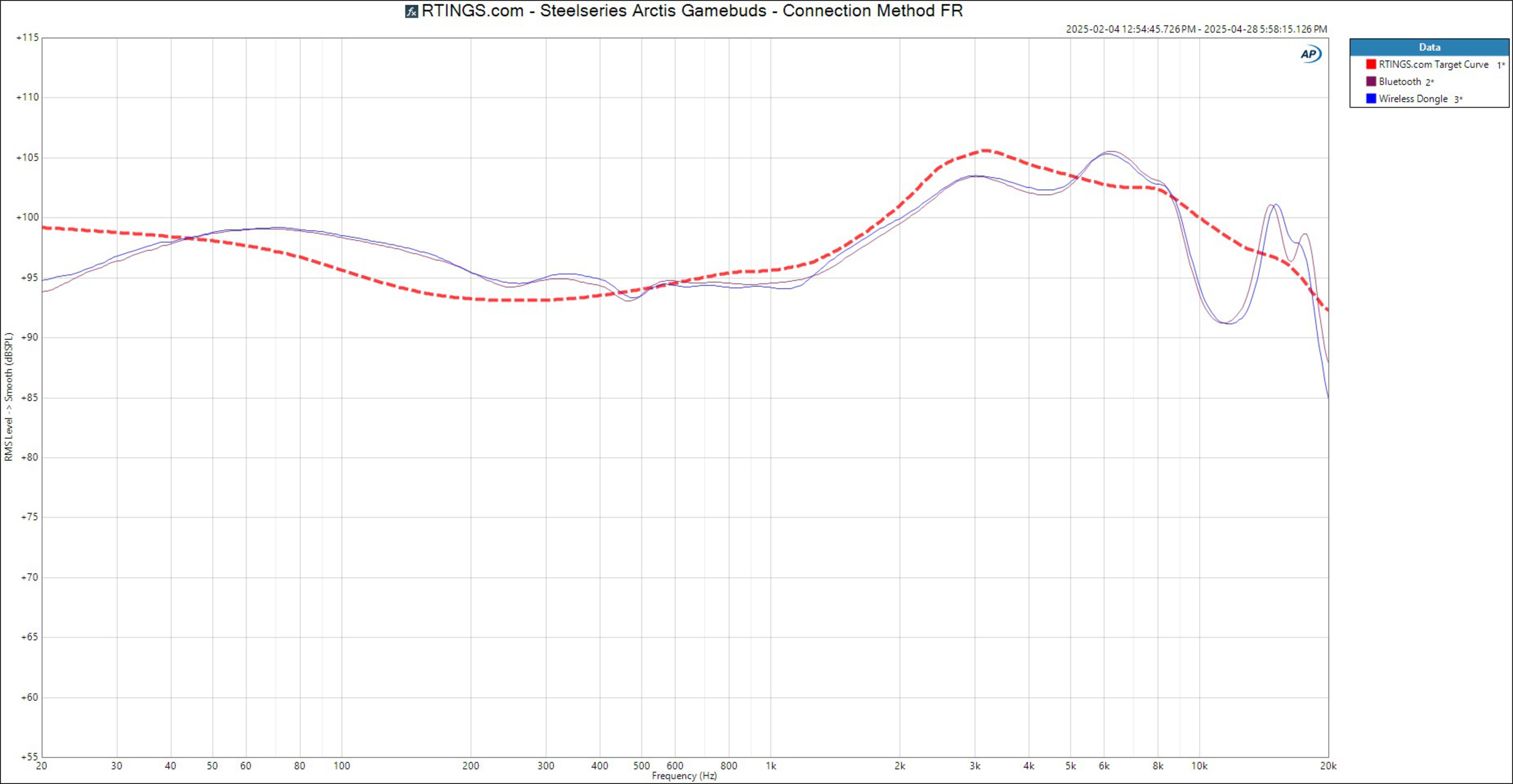Click the fx icon beside the chart title

click(411, 12)
